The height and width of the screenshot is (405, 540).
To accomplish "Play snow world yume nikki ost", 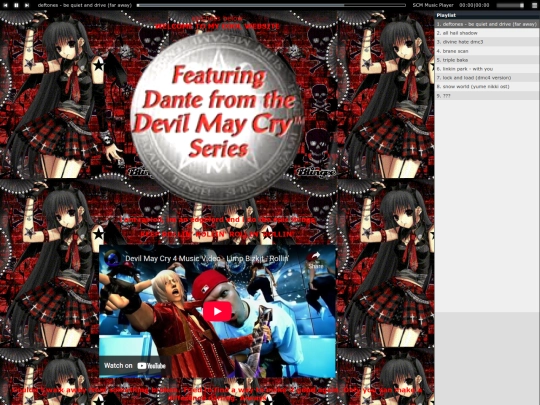I will (487, 87).
